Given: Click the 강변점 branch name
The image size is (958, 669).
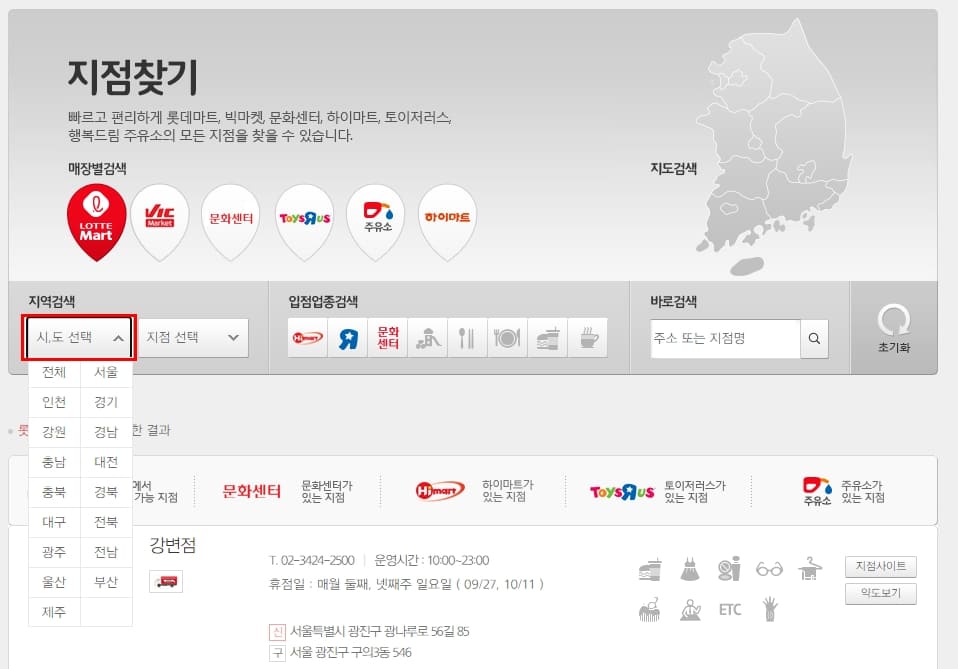Looking at the screenshot, I should [173, 544].
